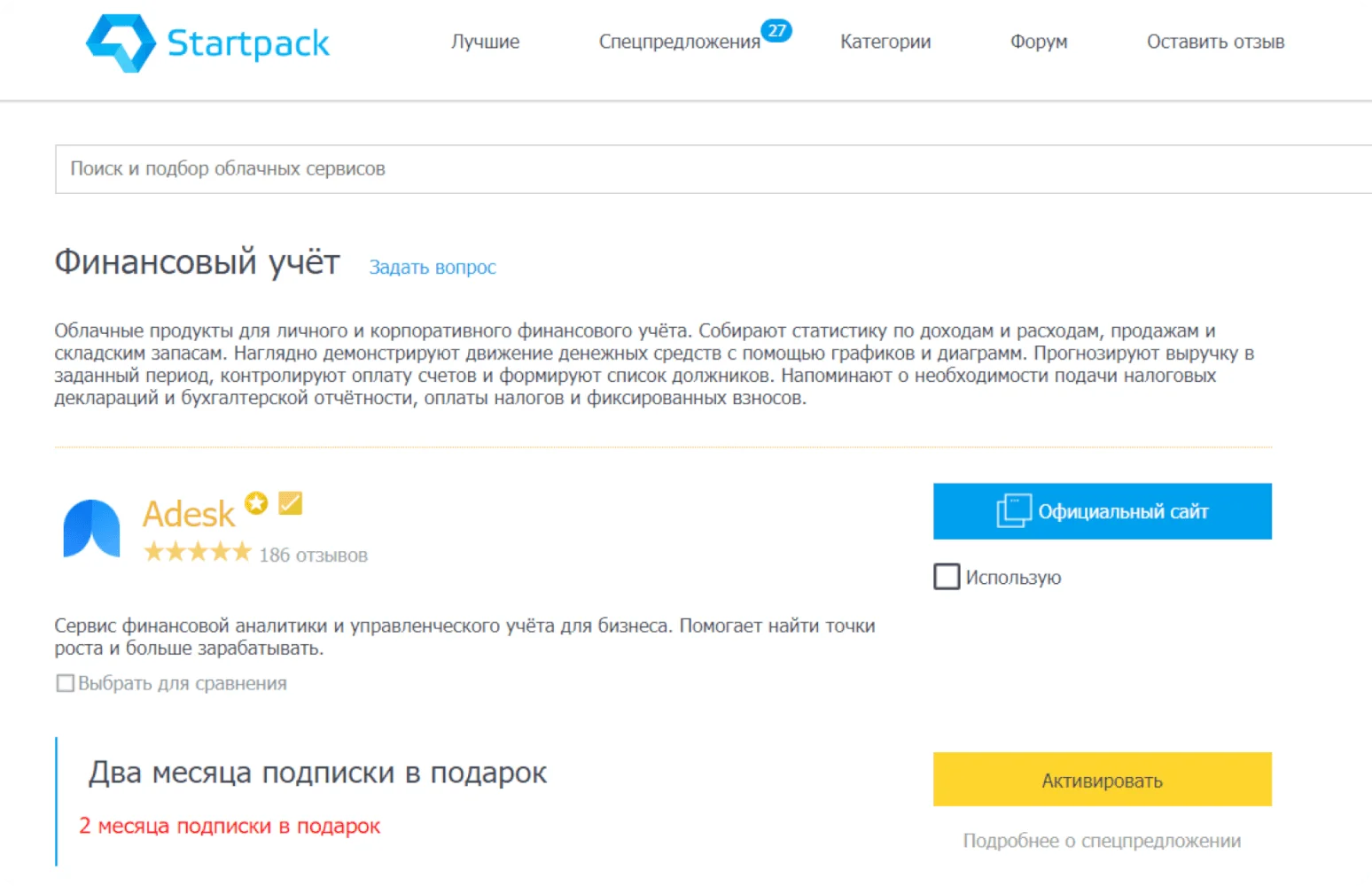Screen dimensions: 1372x886
Task: Open the "Форум" section
Action: (1039, 42)
